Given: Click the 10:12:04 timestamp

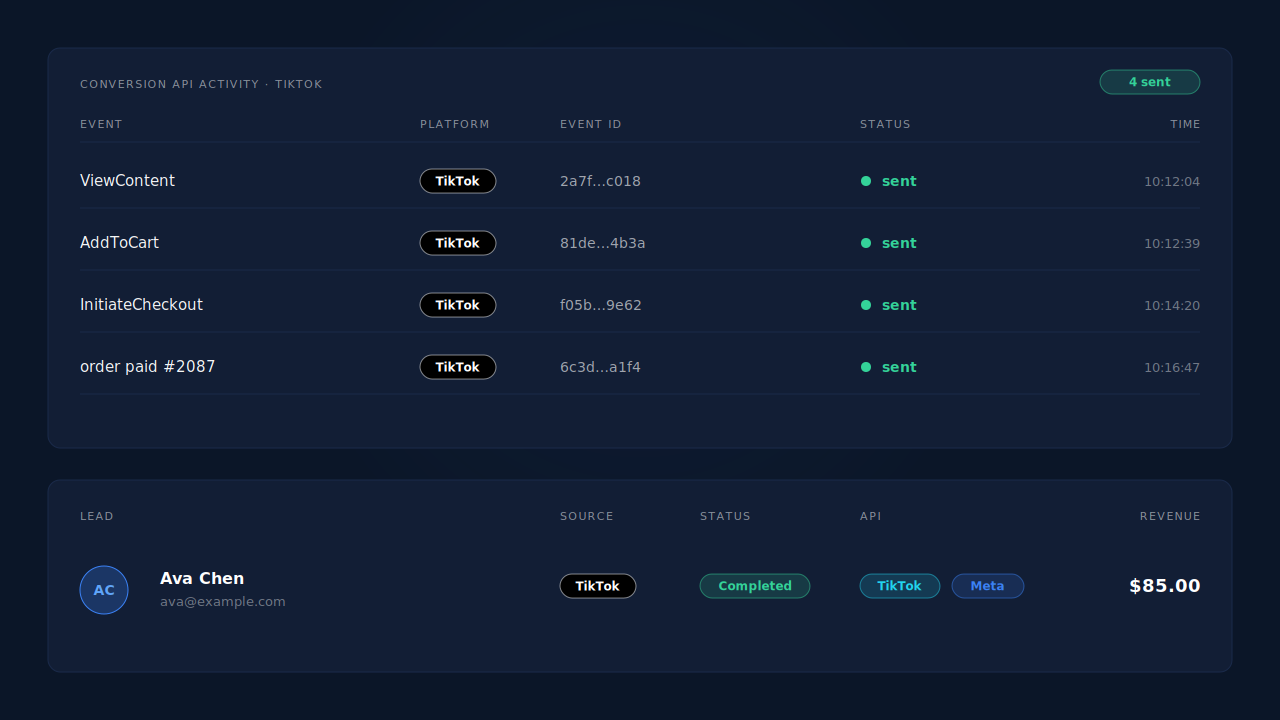Looking at the screenshot, I should coord(1172,182).
